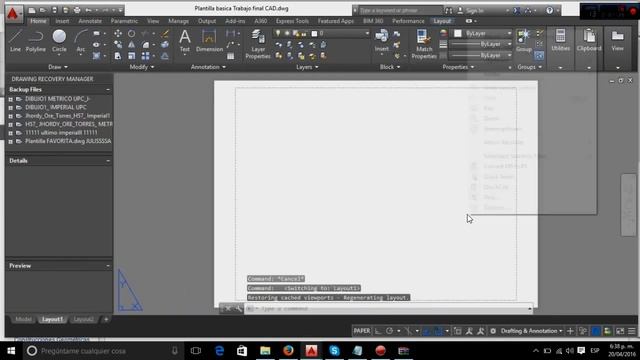
Task: Expand the Layers panel dropdown
Action: point(307,67)
